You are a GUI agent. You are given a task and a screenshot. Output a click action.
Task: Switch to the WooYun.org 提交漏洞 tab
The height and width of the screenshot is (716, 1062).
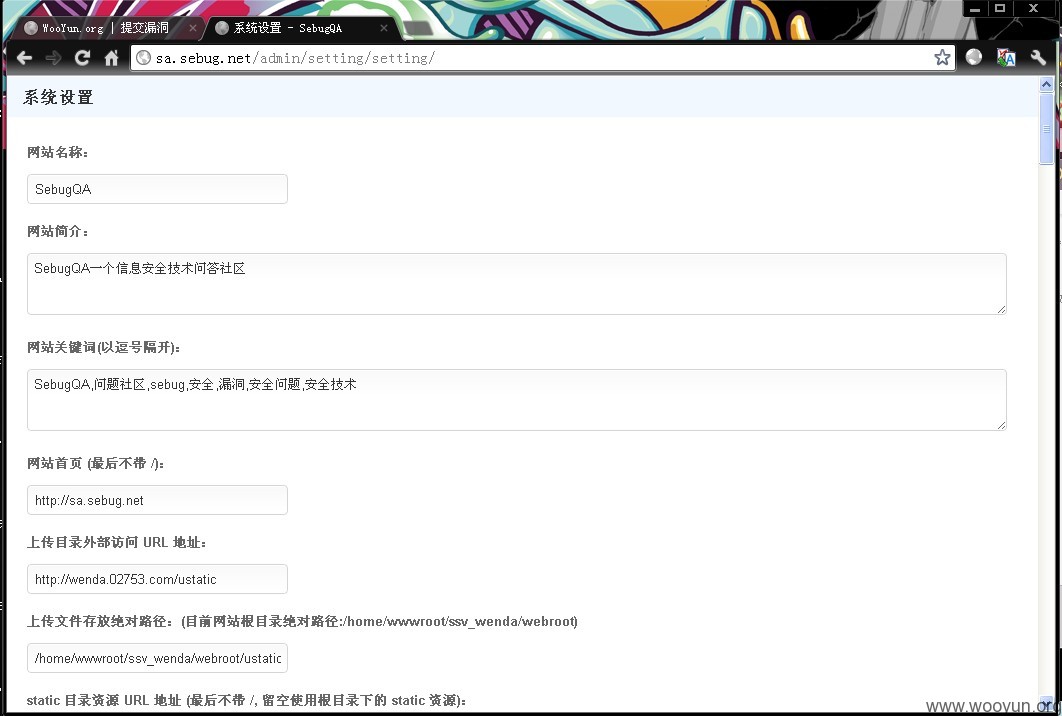coord(105,28)
